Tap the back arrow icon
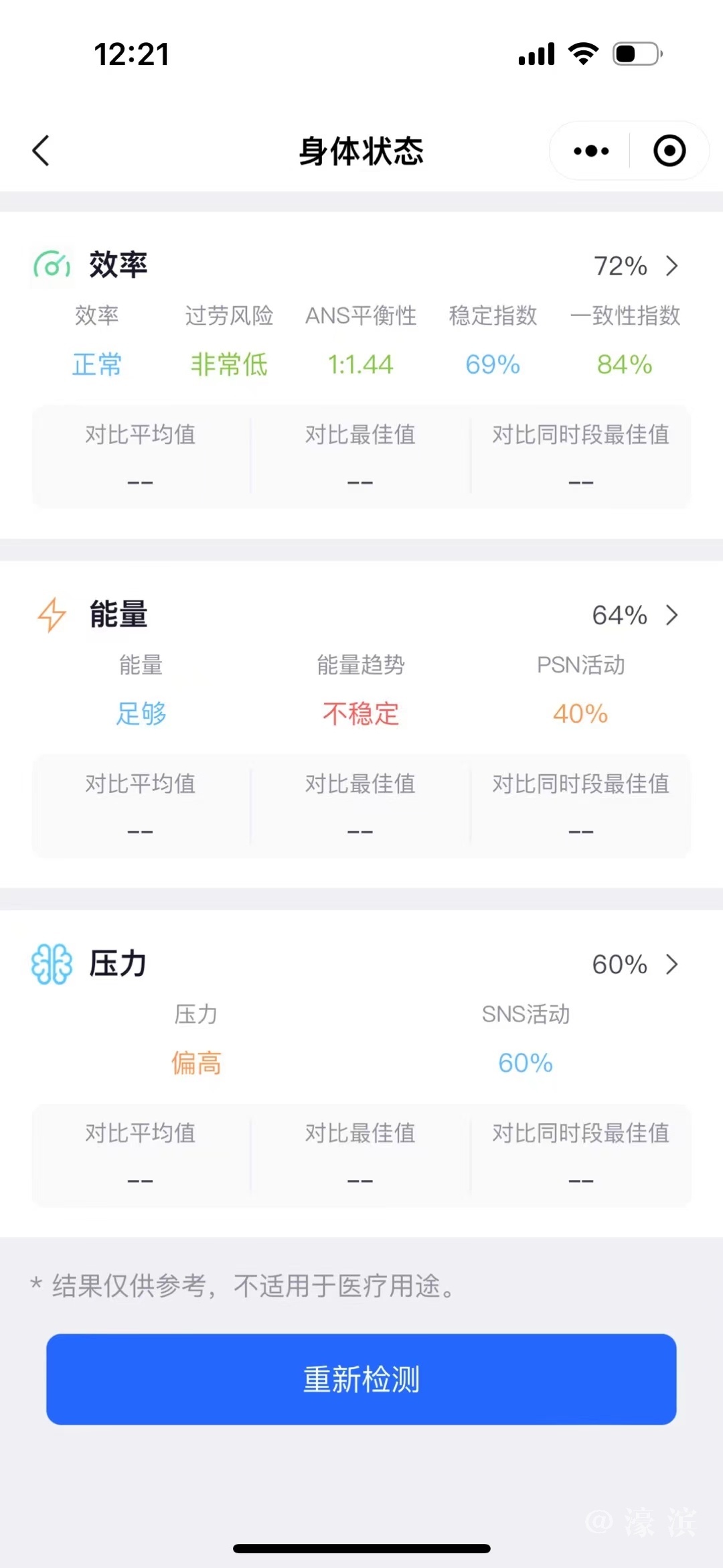This screenshot has height=1568, width=723. [42, 150]
